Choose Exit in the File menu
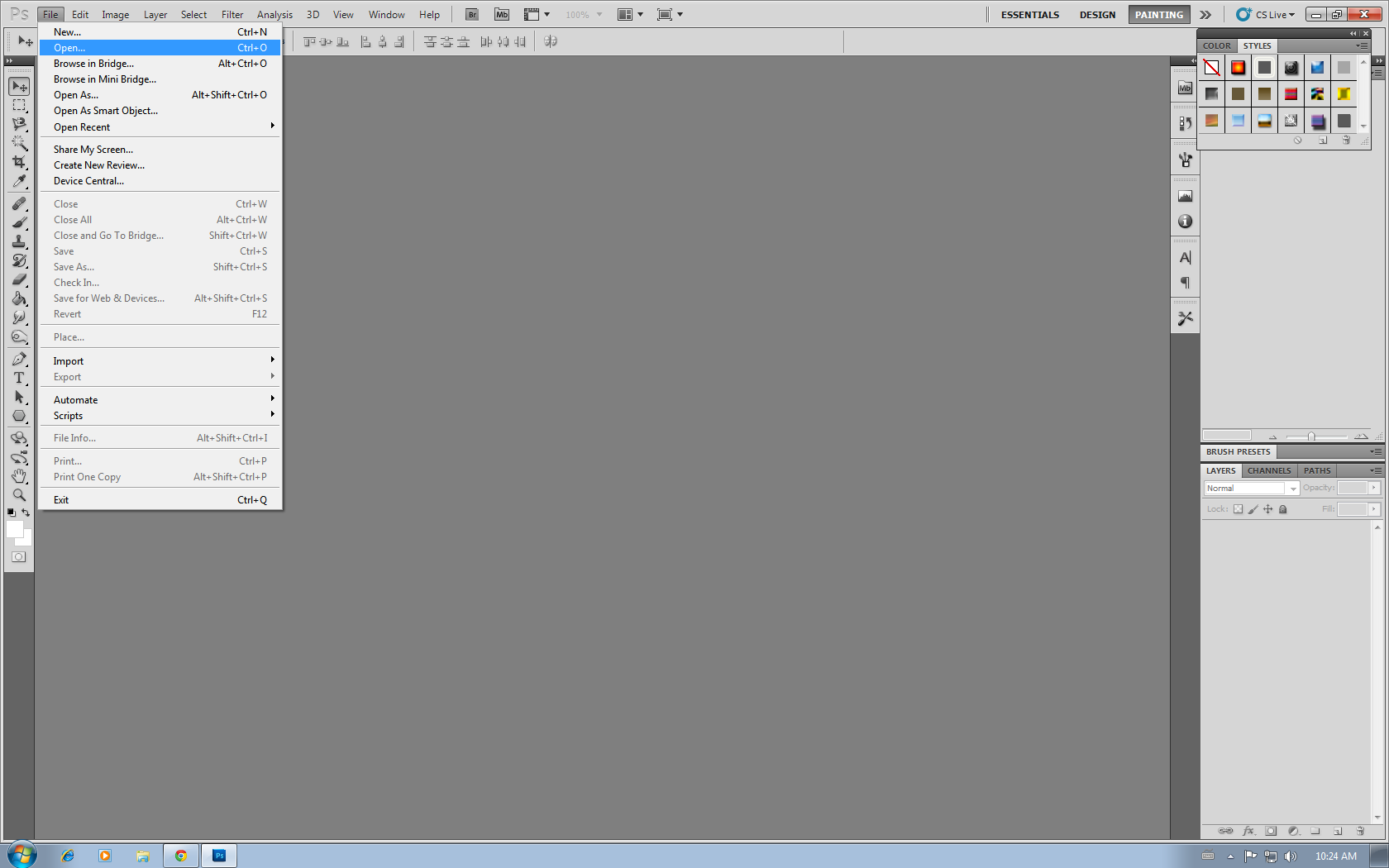Image resolution: width=1389 pixels, height=868 pixels. 160,499
